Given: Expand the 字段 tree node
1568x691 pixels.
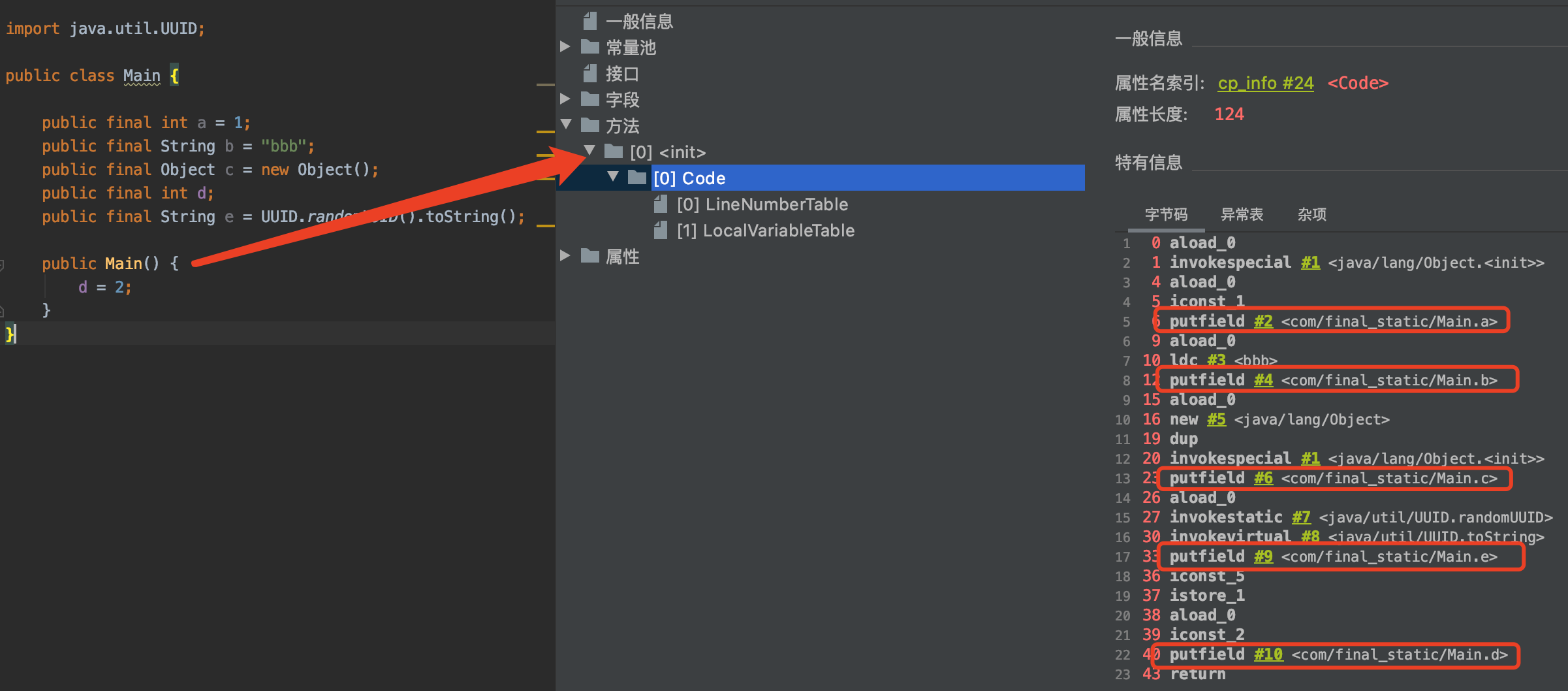Looking at the screenshot, I should 565,99.
